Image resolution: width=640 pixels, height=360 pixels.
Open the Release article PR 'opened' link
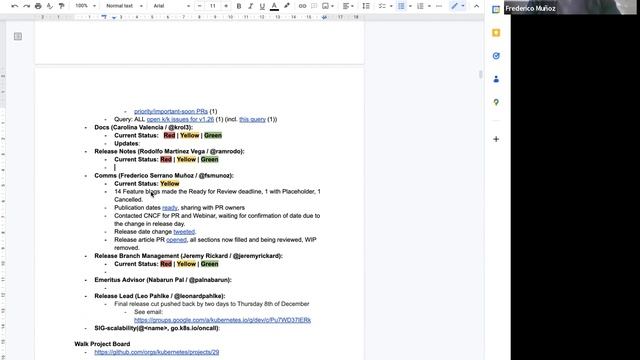pyautogui.click(x=176, y=240)
